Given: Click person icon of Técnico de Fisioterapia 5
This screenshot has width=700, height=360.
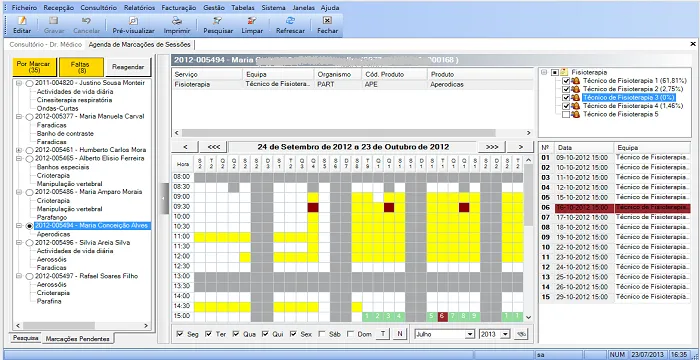Looking at the screenshot, I should coord(576,115).
